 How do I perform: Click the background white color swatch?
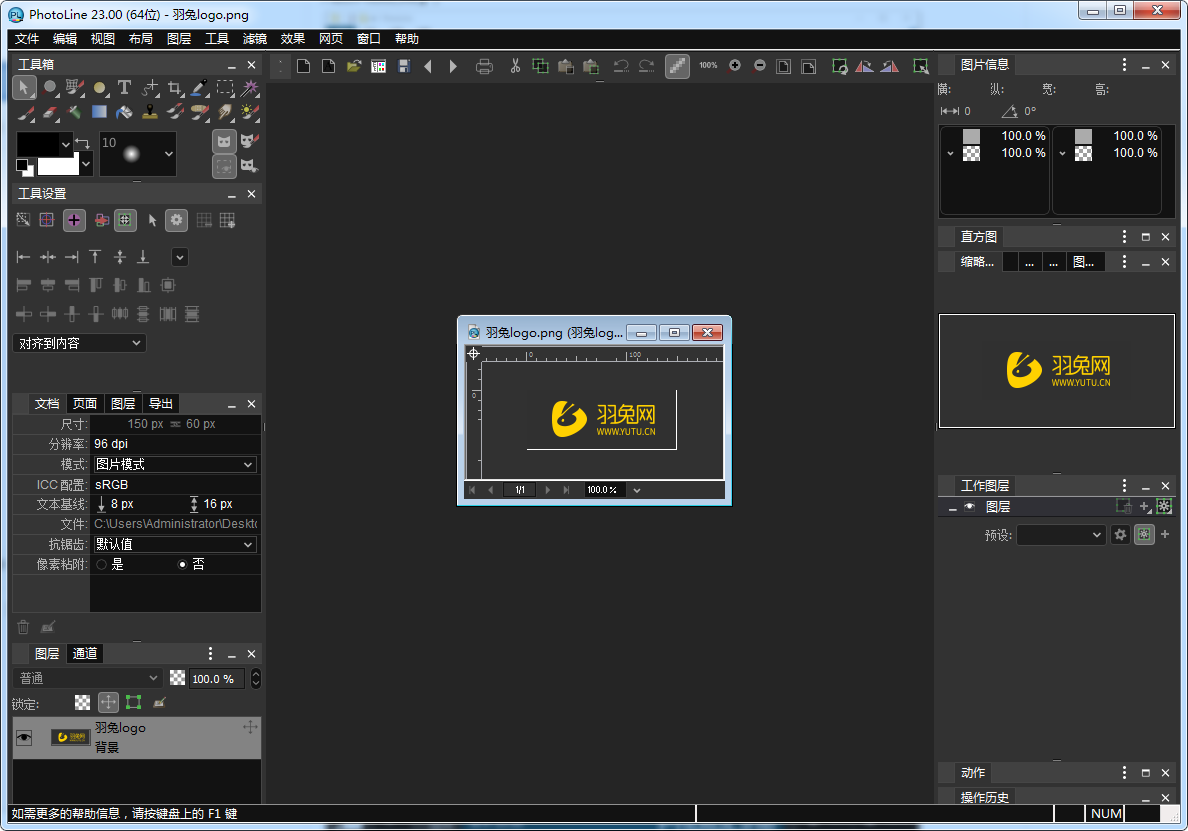click(x=58, y=164)
